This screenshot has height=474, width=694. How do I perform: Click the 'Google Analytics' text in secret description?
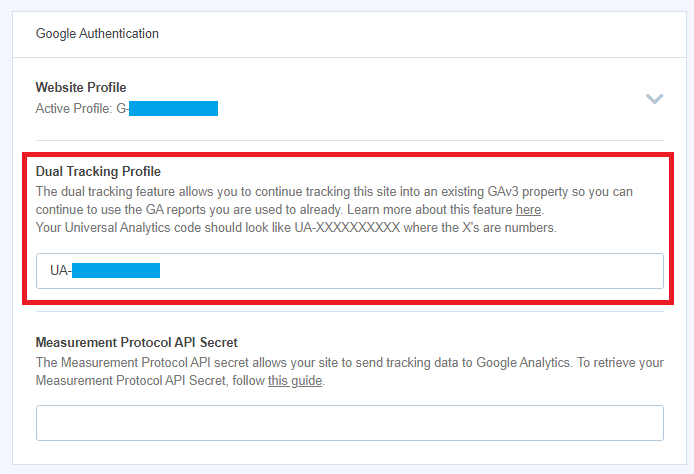tap(523, 362)
